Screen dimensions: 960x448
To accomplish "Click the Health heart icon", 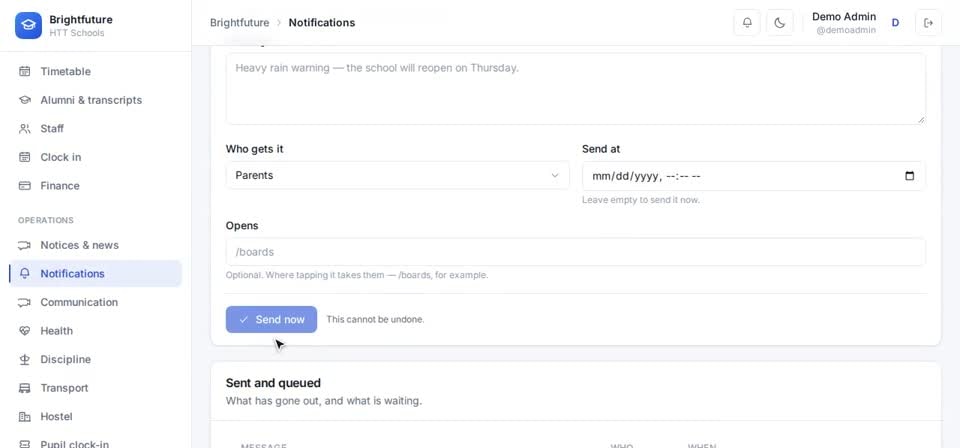I will pyautogui.click(x=24, y=330).
